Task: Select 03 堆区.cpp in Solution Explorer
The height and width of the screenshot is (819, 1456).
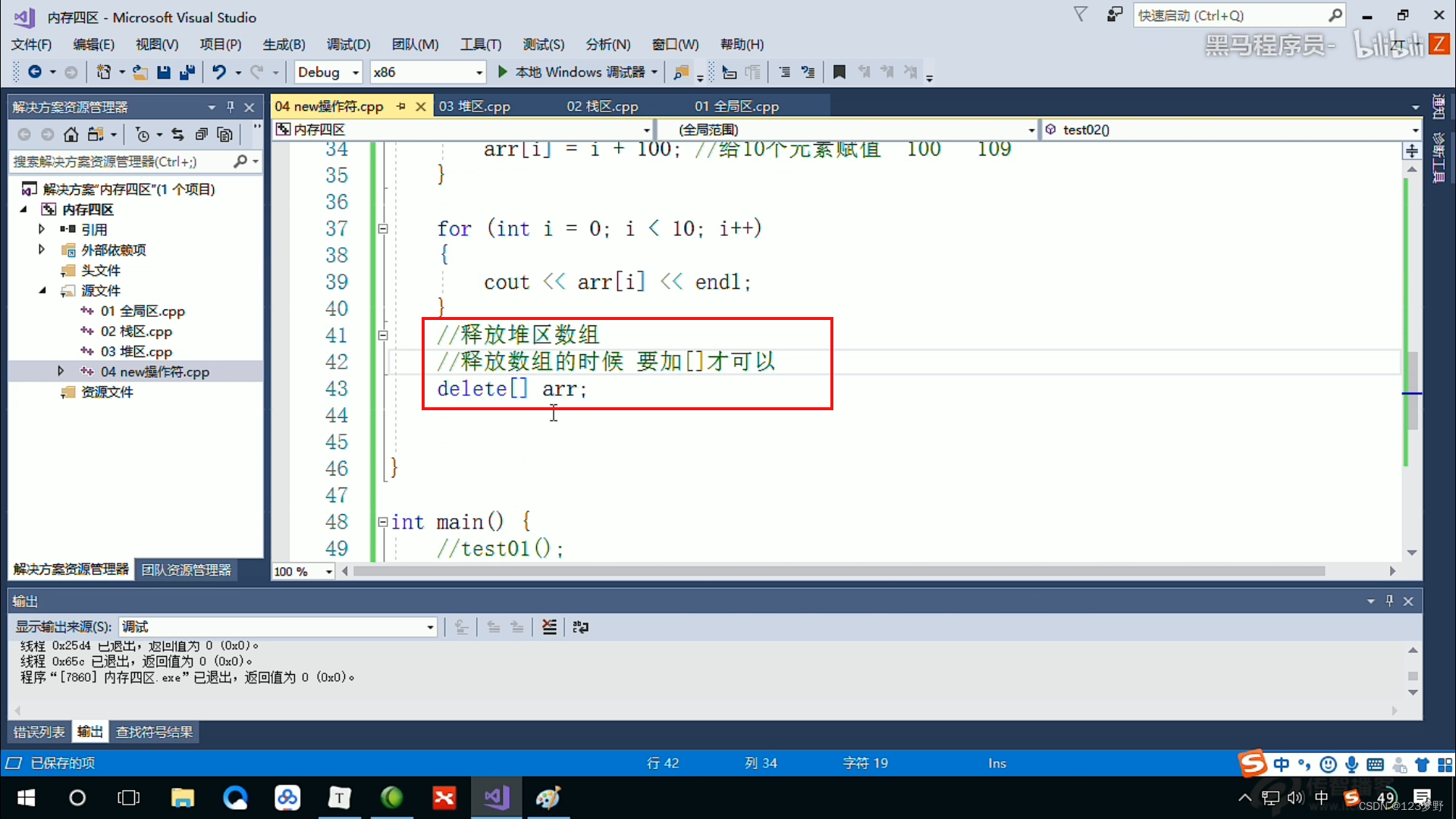Action: pos(136,351)
